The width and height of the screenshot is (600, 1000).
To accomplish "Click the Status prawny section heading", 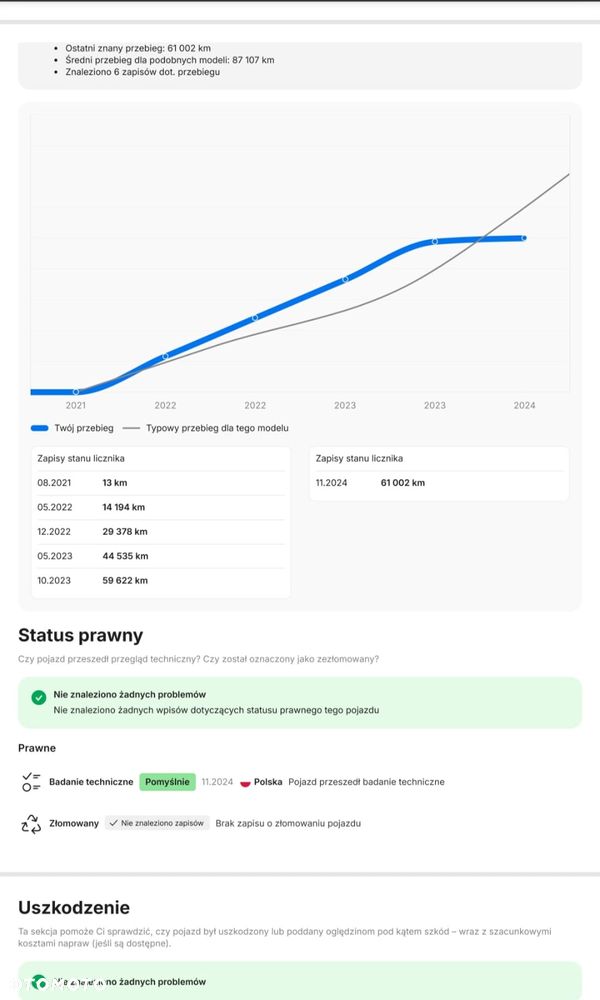I will (x=80, y=635).
